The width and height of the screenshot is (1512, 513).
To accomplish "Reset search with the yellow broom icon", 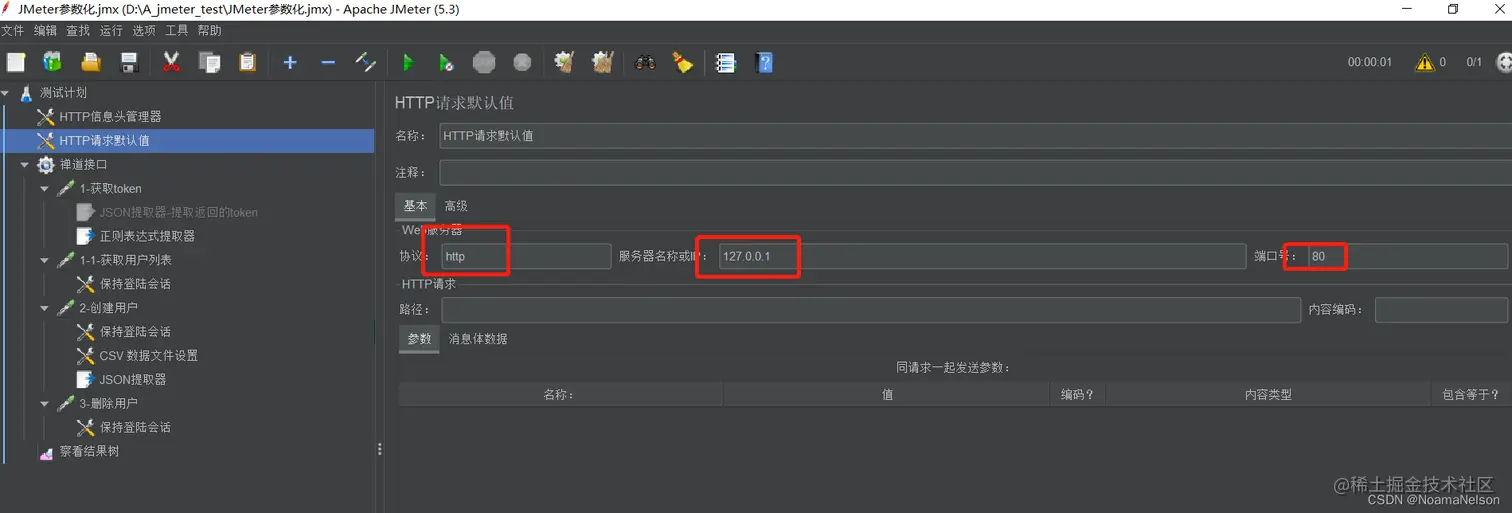I will pyautogui.click(x=683, y=62).
